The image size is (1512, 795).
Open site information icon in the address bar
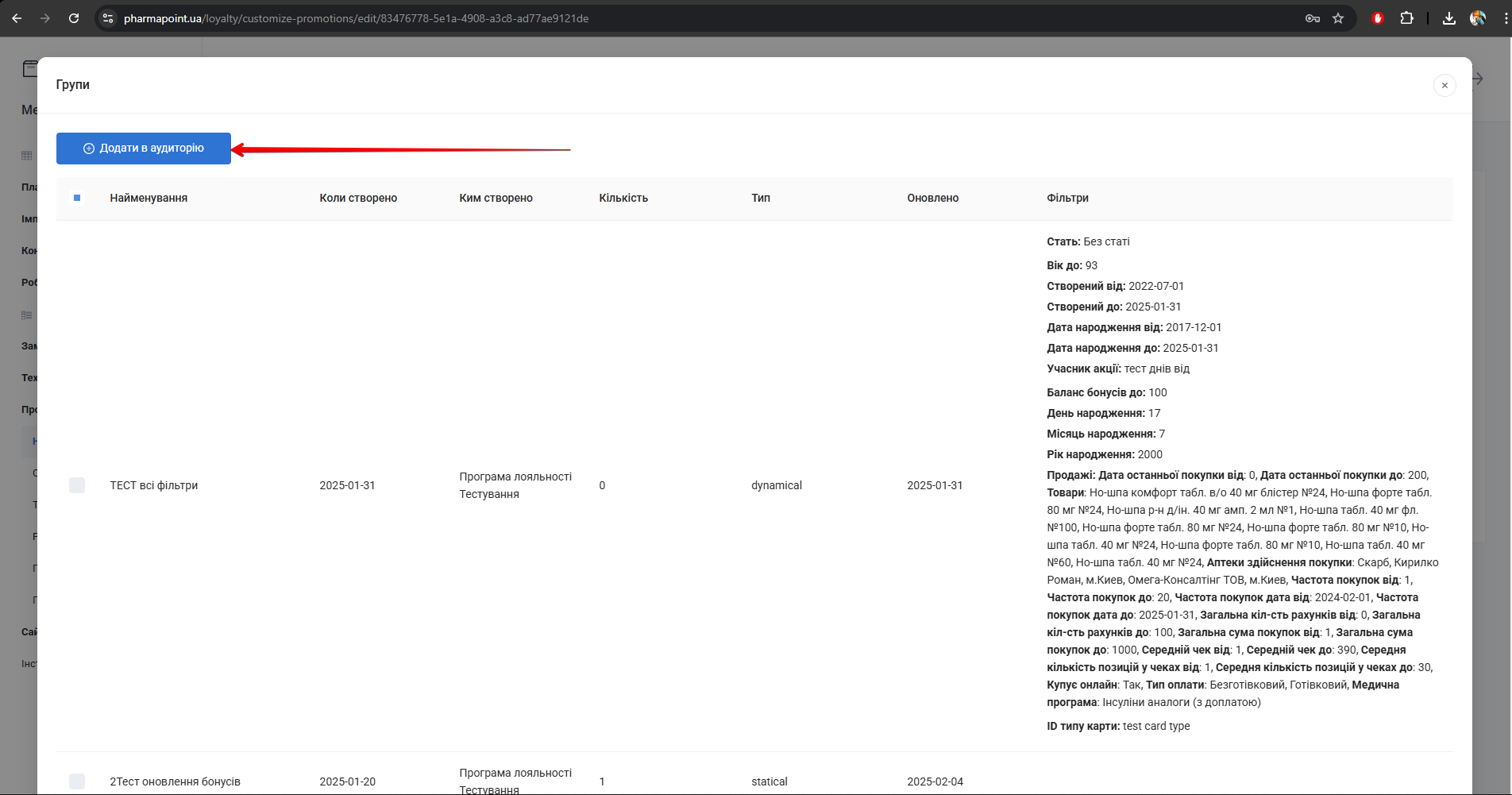pyautogui.click(x=108, y=18)
